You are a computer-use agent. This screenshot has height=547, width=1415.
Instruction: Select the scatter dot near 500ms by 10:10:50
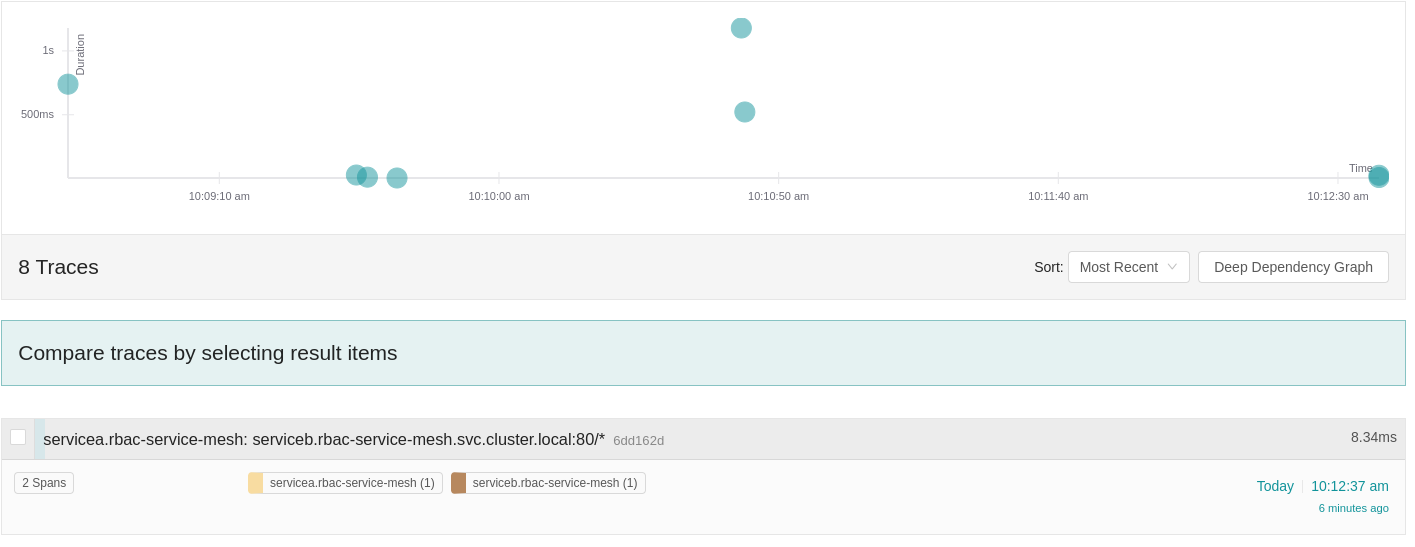pos(745,112)
